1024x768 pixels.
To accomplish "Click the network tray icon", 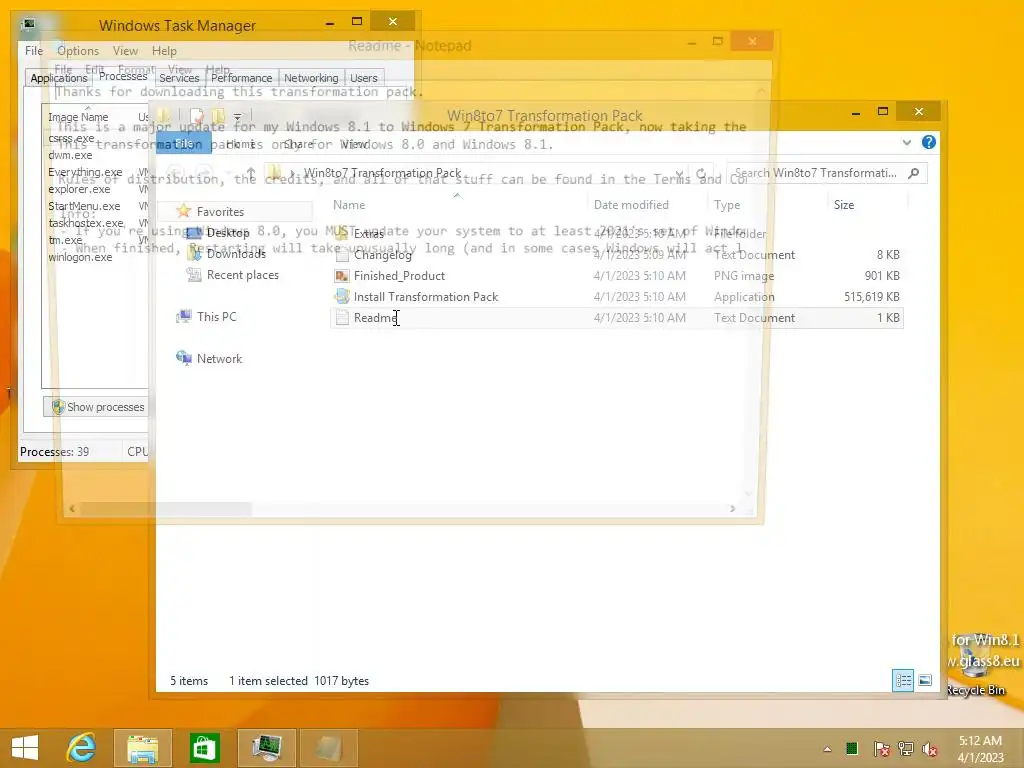I will tap(906, 749).
